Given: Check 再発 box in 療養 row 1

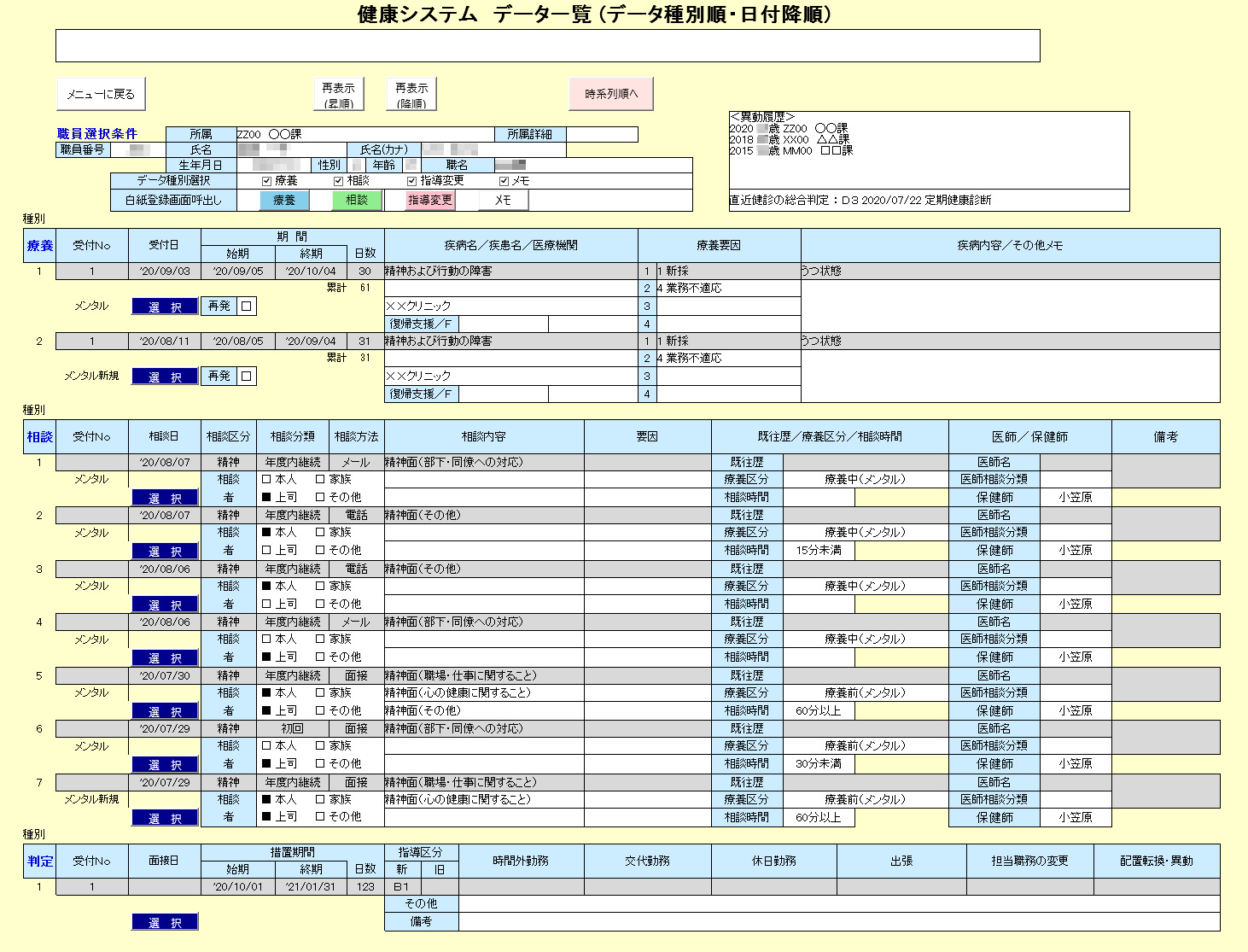Looking at the screenshot, I should [x=246, y=306].
